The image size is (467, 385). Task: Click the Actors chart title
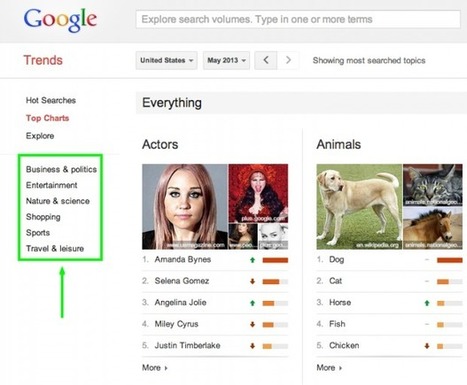160,144
